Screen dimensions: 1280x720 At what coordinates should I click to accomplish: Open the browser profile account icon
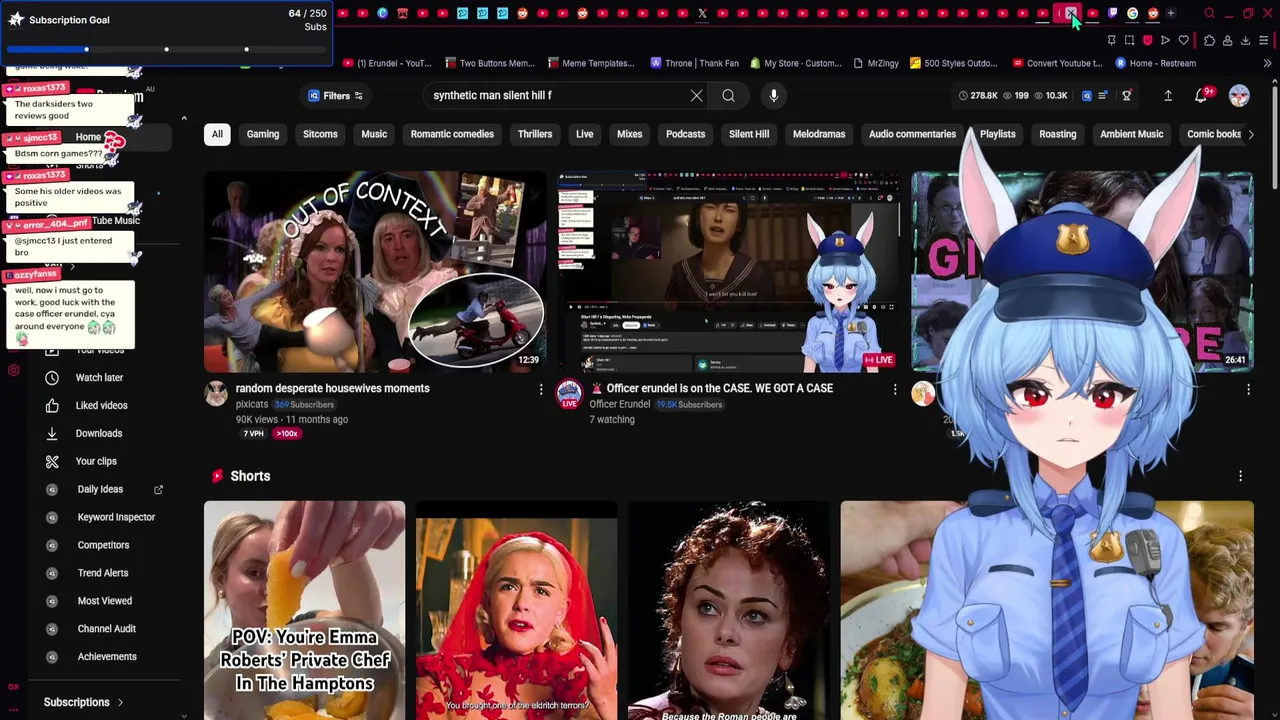pyautogui.click(x=1227, y=40)
